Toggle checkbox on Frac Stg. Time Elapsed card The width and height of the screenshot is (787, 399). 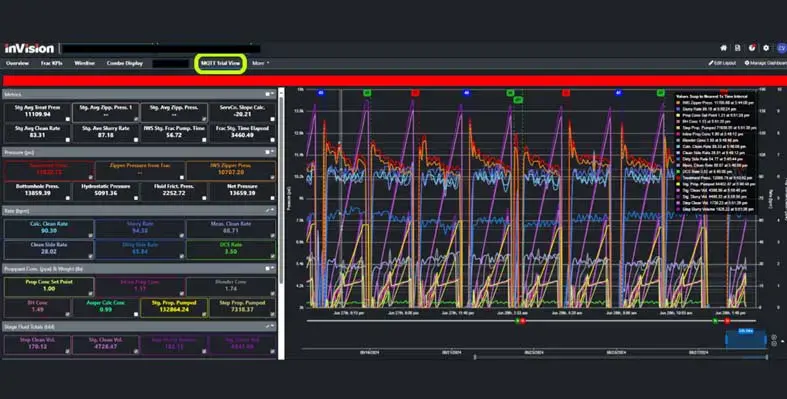[x=273, y=140]
